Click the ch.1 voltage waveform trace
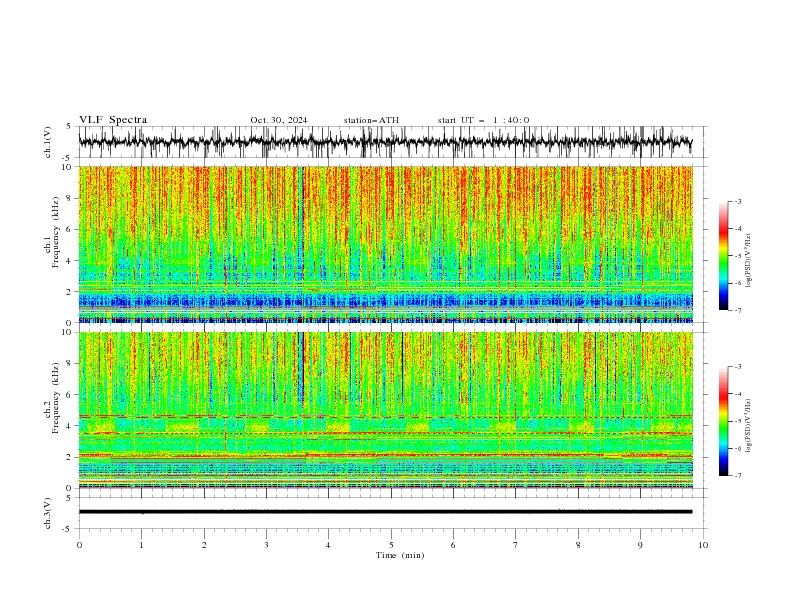 [x=385, y=142]
